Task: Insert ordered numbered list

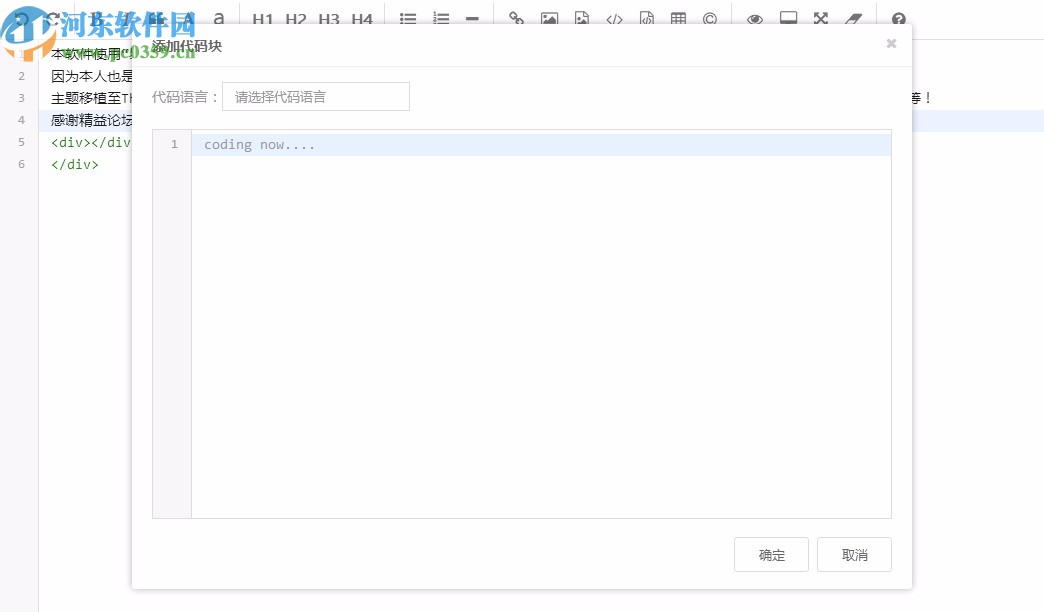Action: 441,19
